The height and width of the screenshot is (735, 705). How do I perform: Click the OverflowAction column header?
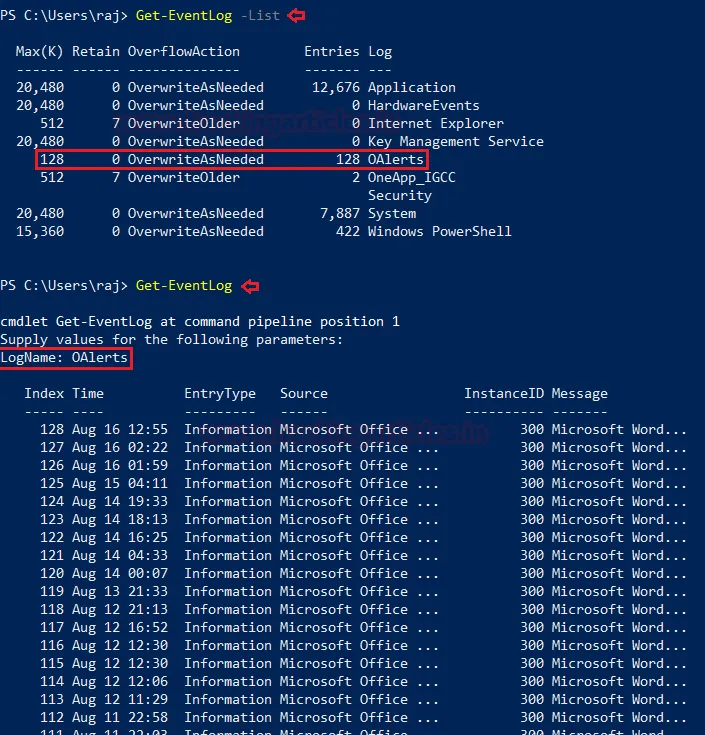(x=183, y=51)
